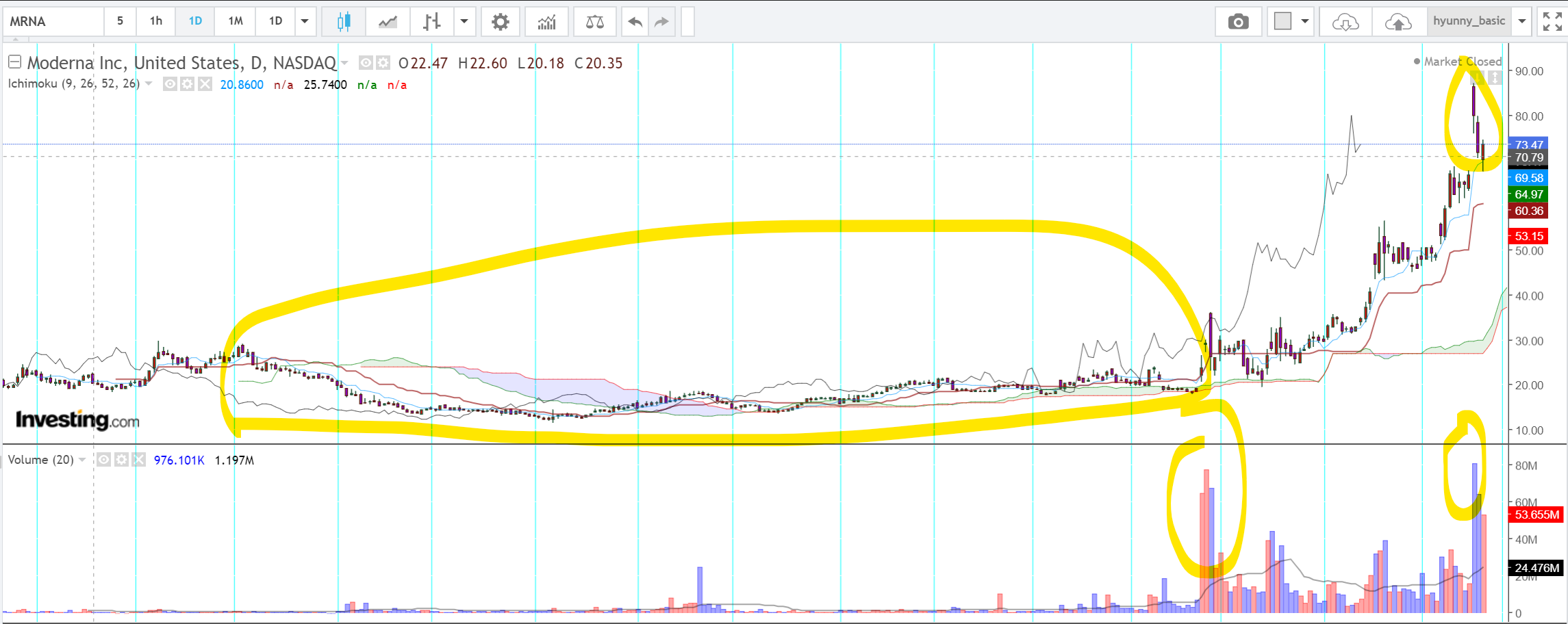Click the hyunny_basic layout name
This screenshot has width=1568, height=624.
(x=1469, y=21)
